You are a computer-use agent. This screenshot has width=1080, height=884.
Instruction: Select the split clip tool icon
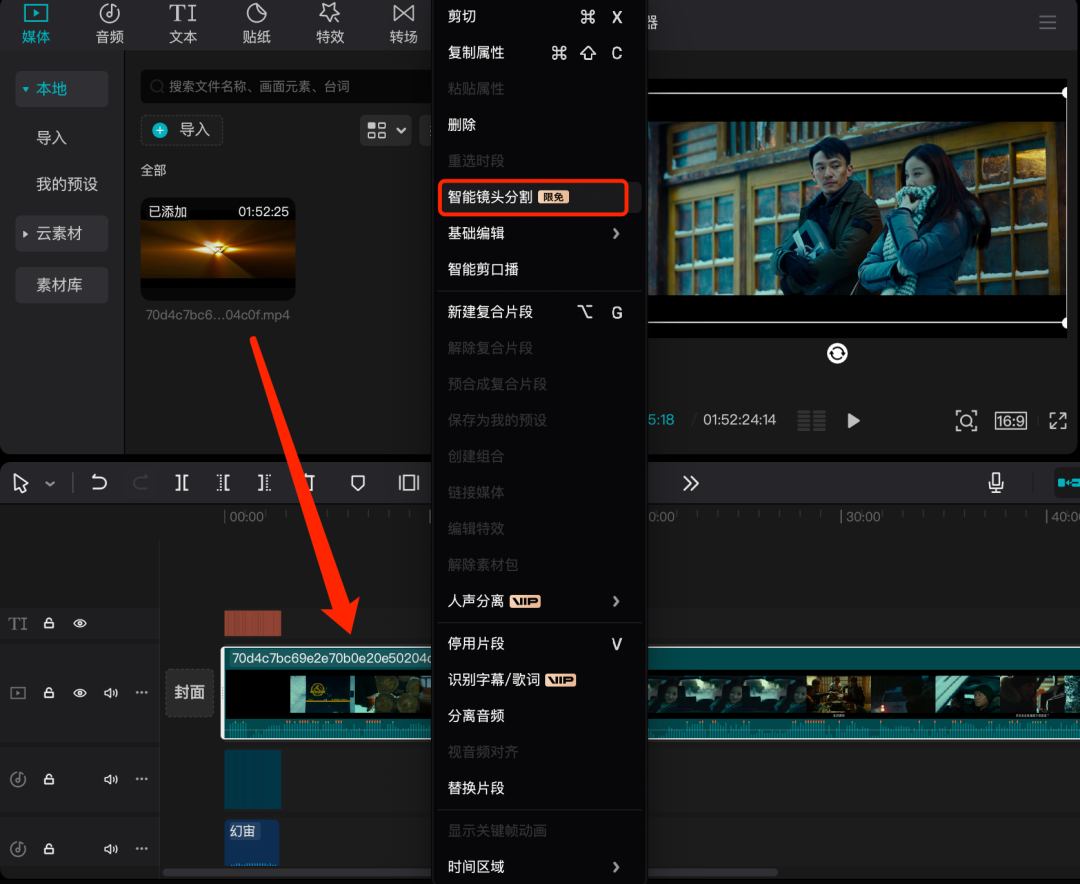[181, 482]
